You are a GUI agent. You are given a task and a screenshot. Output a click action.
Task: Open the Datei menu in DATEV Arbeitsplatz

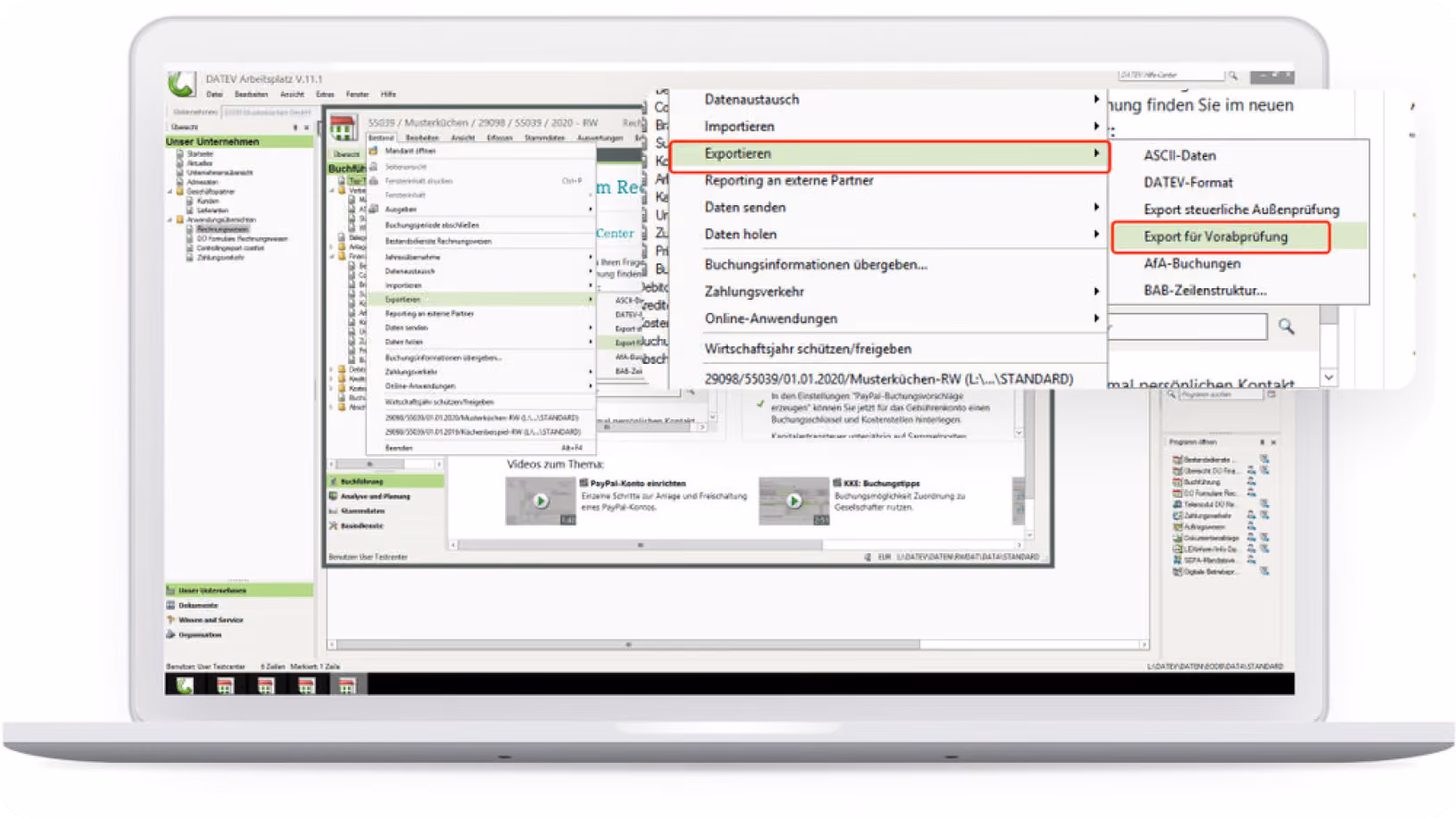(215, 94)
